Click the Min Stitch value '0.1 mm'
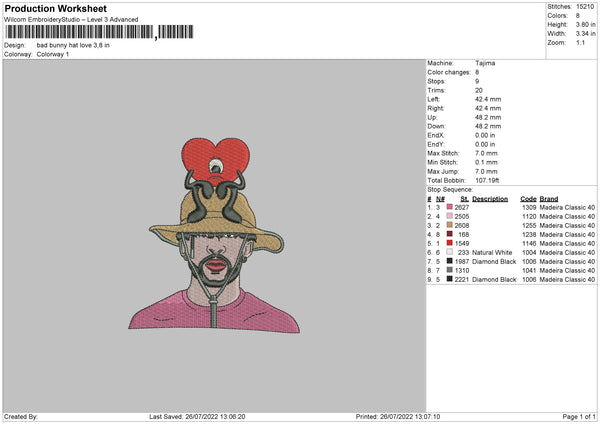 [x=486, y=162]
